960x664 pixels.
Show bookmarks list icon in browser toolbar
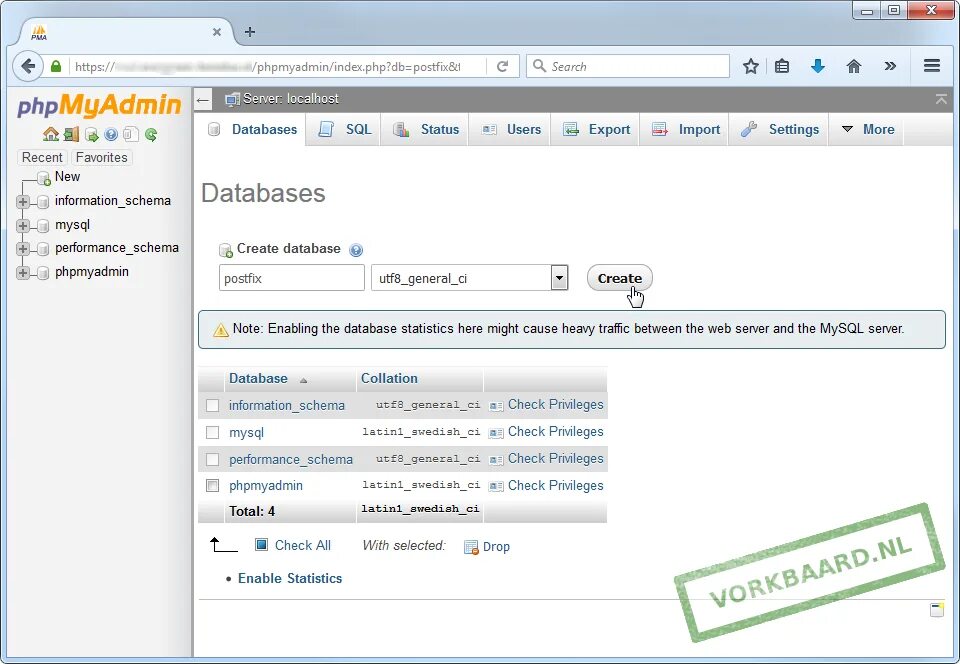[x=782, y=66]
